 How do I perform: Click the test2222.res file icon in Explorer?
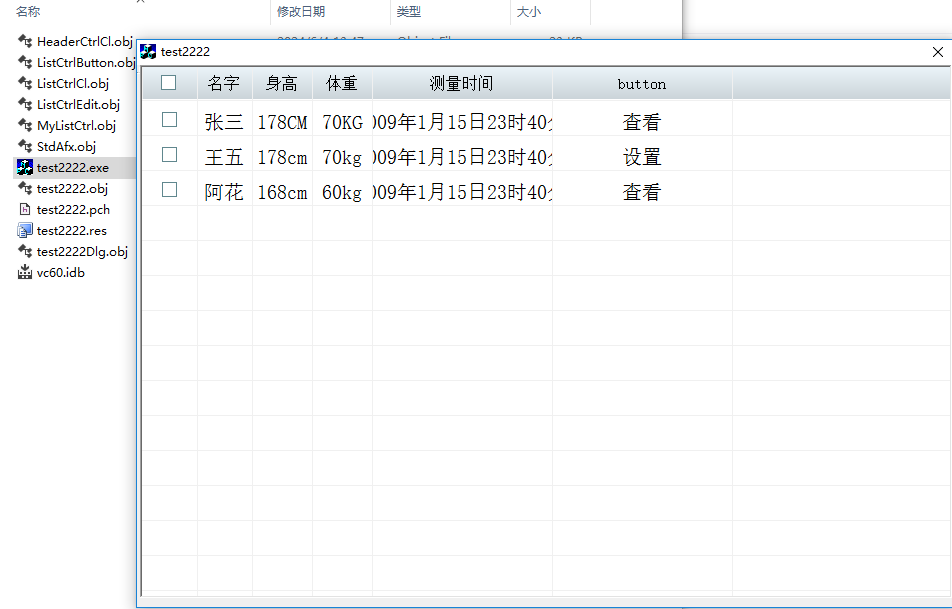[25, 230]
